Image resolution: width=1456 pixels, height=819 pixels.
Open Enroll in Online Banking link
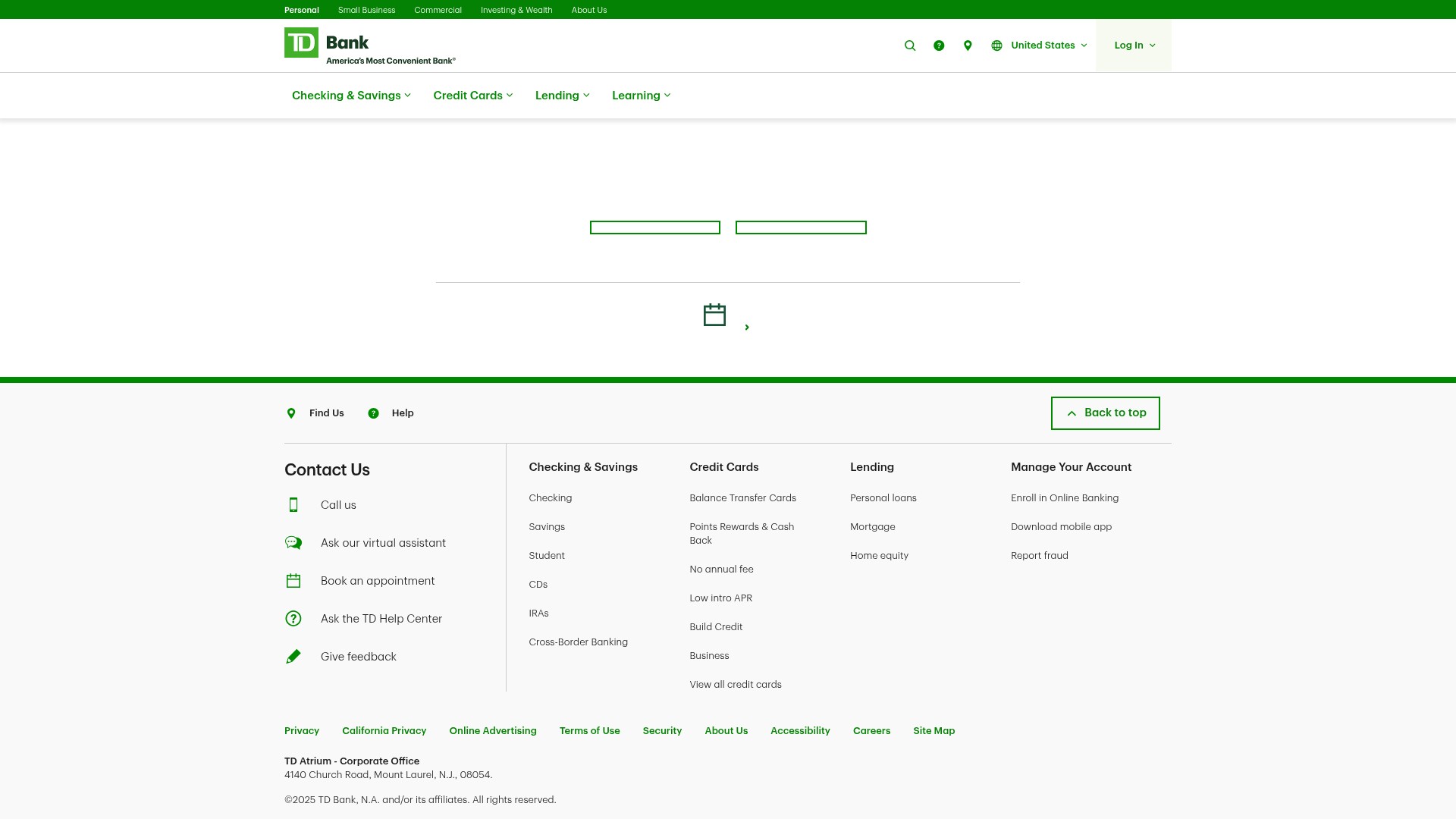1065,498
